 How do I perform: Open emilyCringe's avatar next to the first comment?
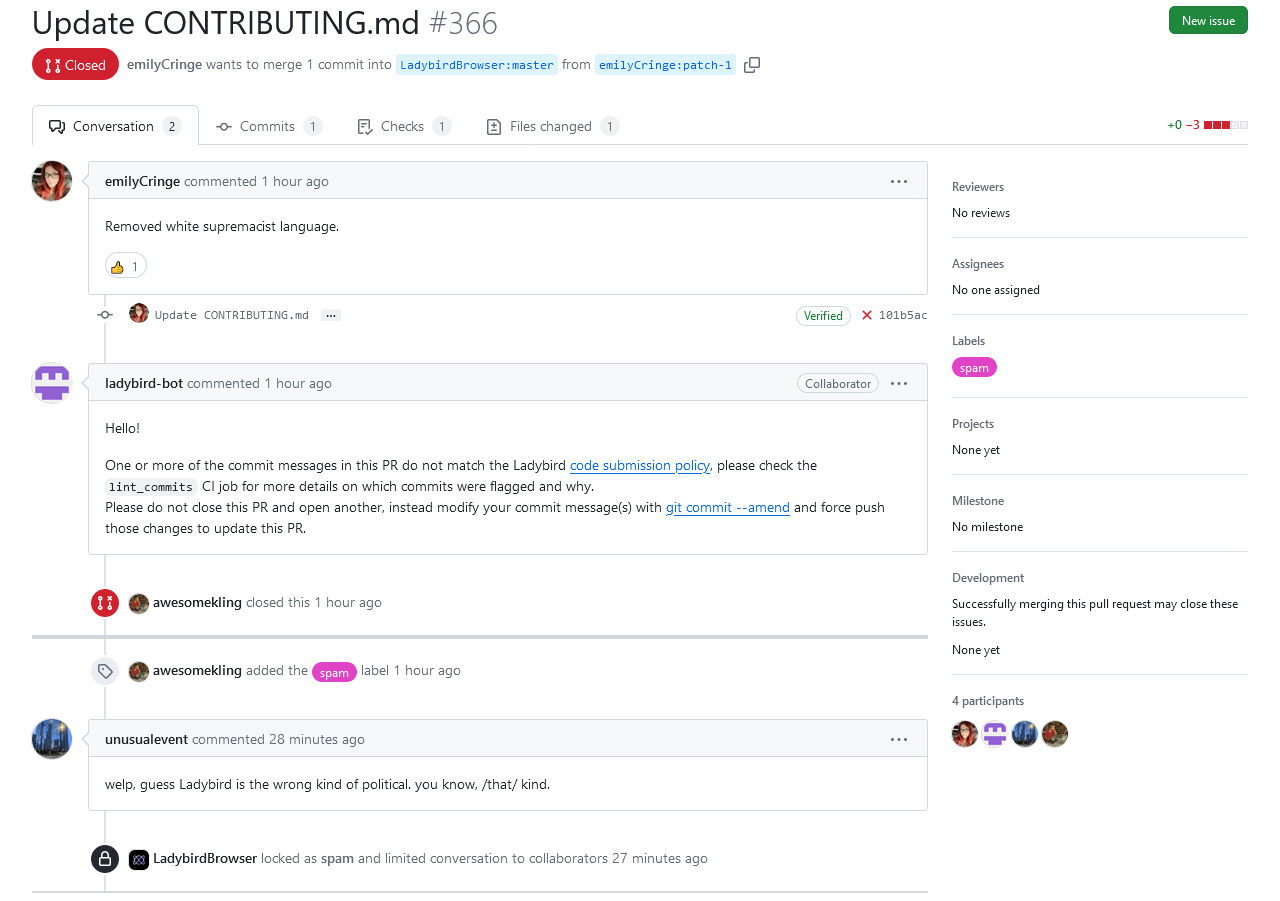tap(52, 181)
